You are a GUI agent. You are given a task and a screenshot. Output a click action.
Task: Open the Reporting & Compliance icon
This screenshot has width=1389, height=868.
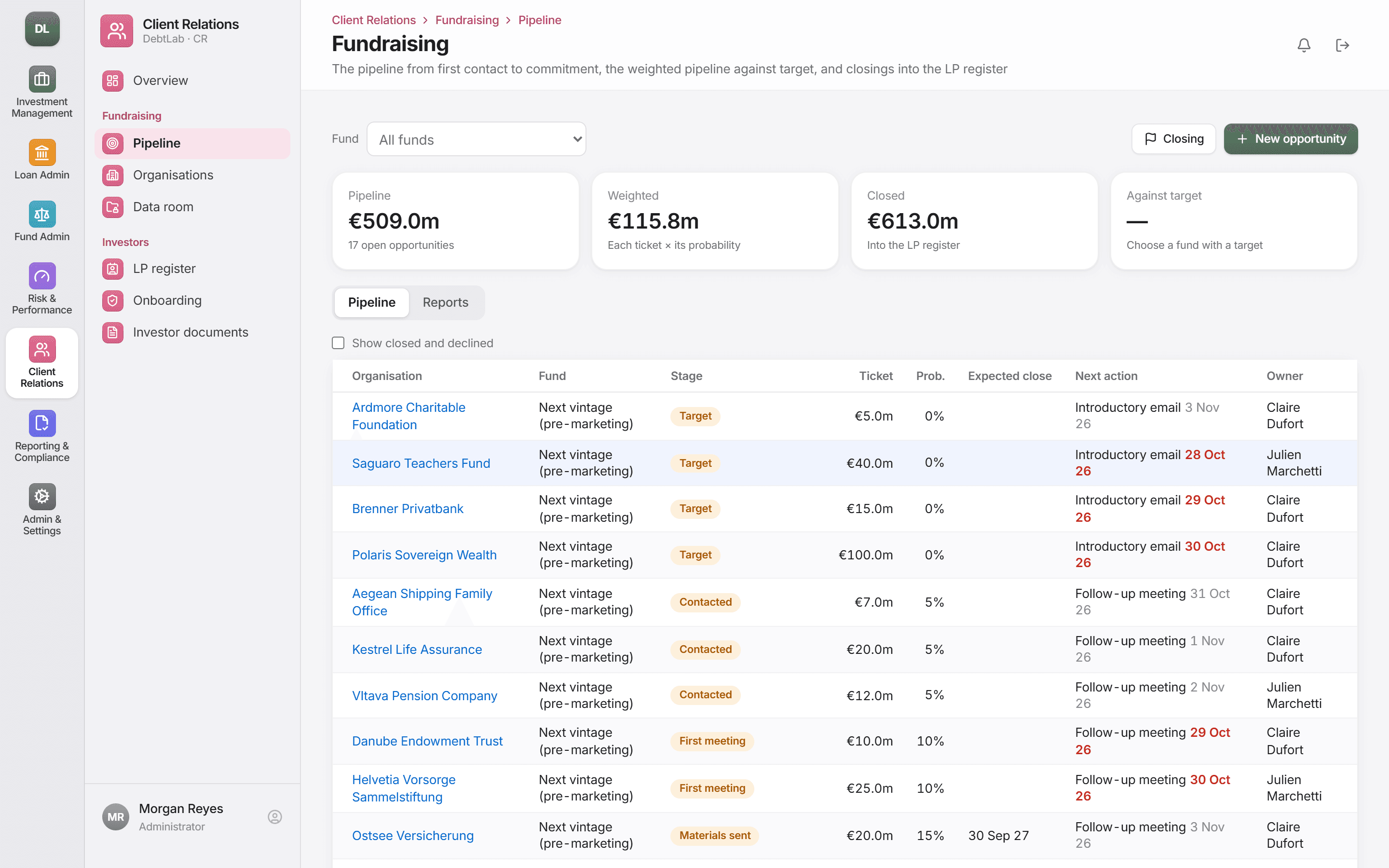(x=42, y=424)
